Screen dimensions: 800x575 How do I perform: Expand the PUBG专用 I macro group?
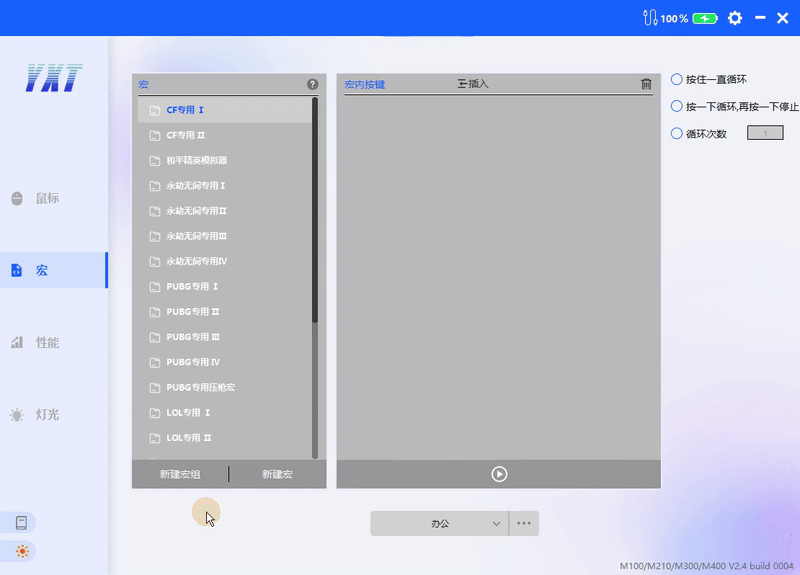(x=192, y=286)
